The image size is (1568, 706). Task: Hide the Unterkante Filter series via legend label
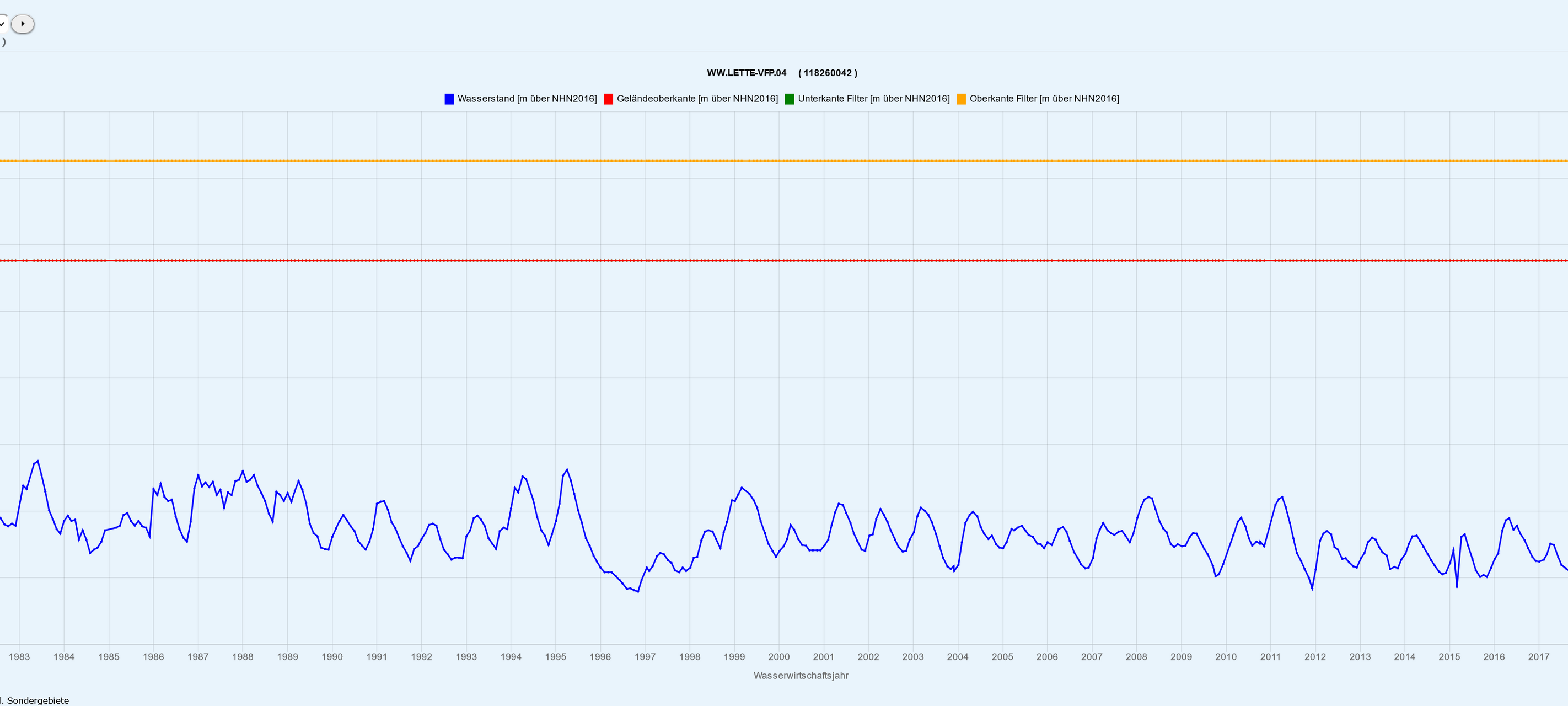873,99
